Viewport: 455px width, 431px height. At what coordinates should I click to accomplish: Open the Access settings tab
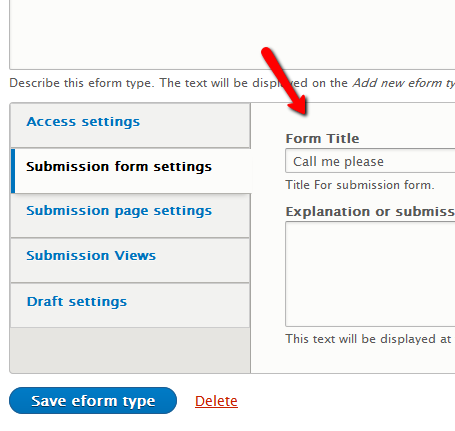click(x=83, y=122)
